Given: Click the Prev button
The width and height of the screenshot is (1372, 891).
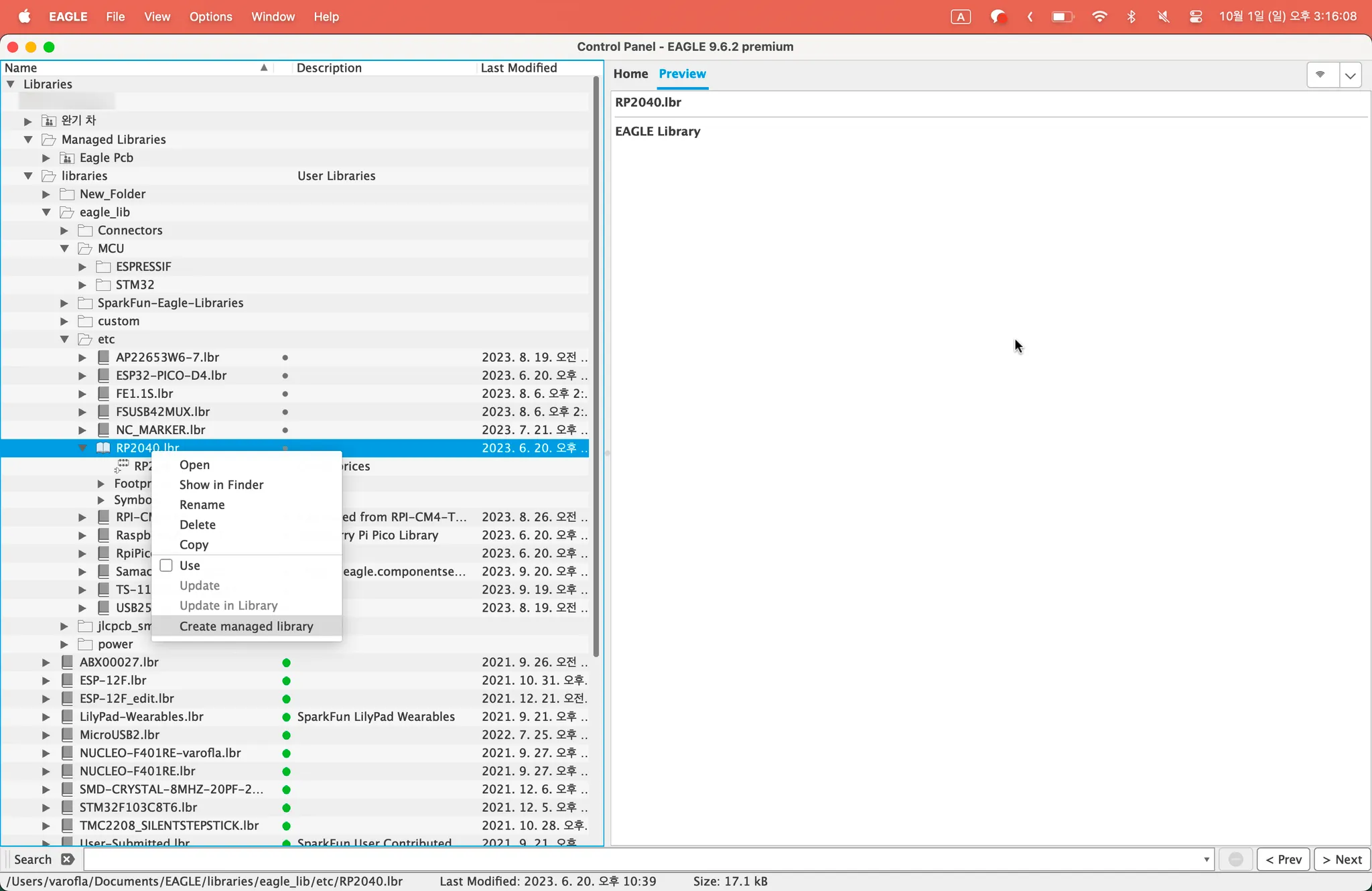Looking at the screenshot, I should [x=1284, y=860].
